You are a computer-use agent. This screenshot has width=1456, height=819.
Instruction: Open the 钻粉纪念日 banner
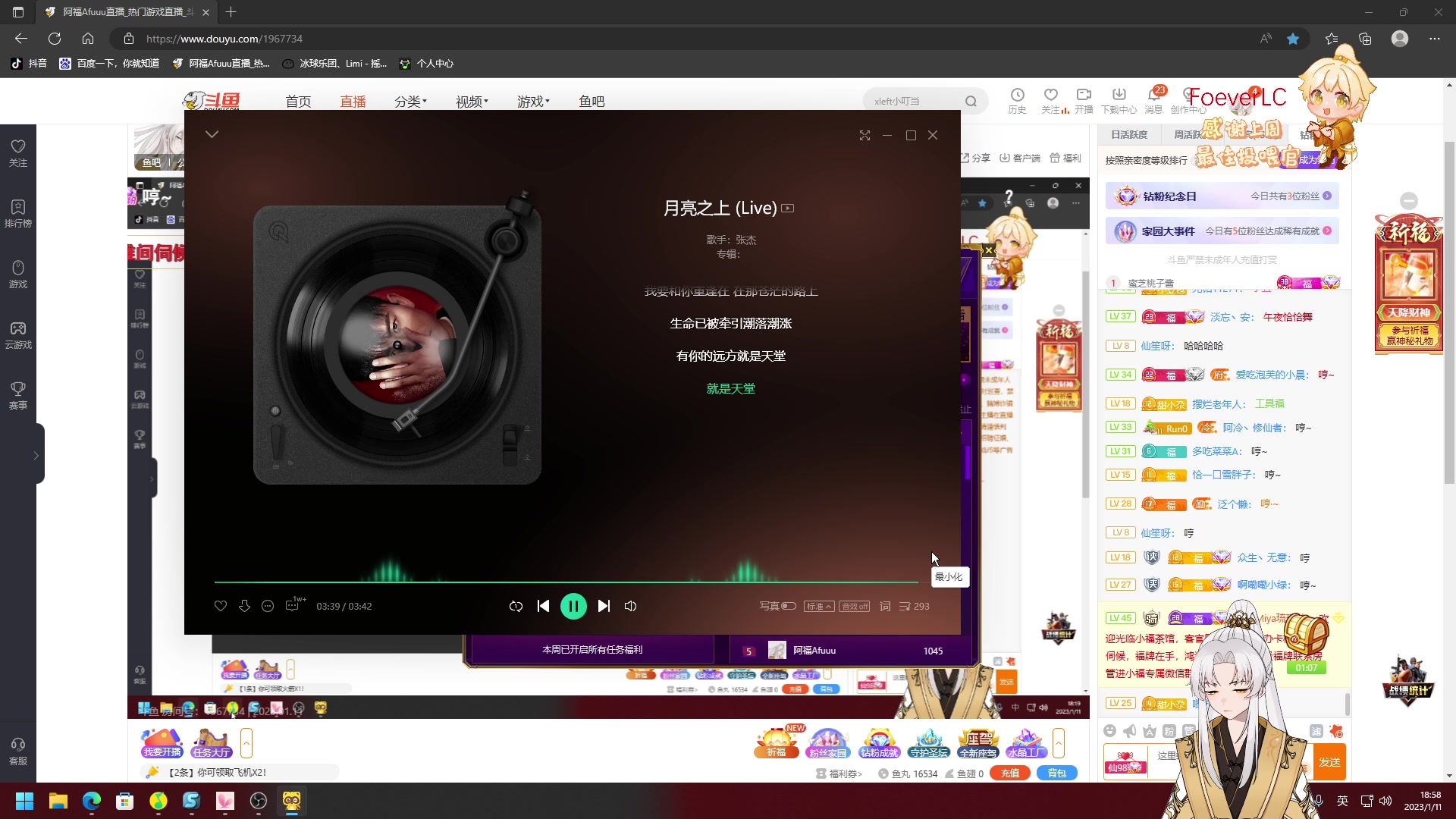(1222, 196)
